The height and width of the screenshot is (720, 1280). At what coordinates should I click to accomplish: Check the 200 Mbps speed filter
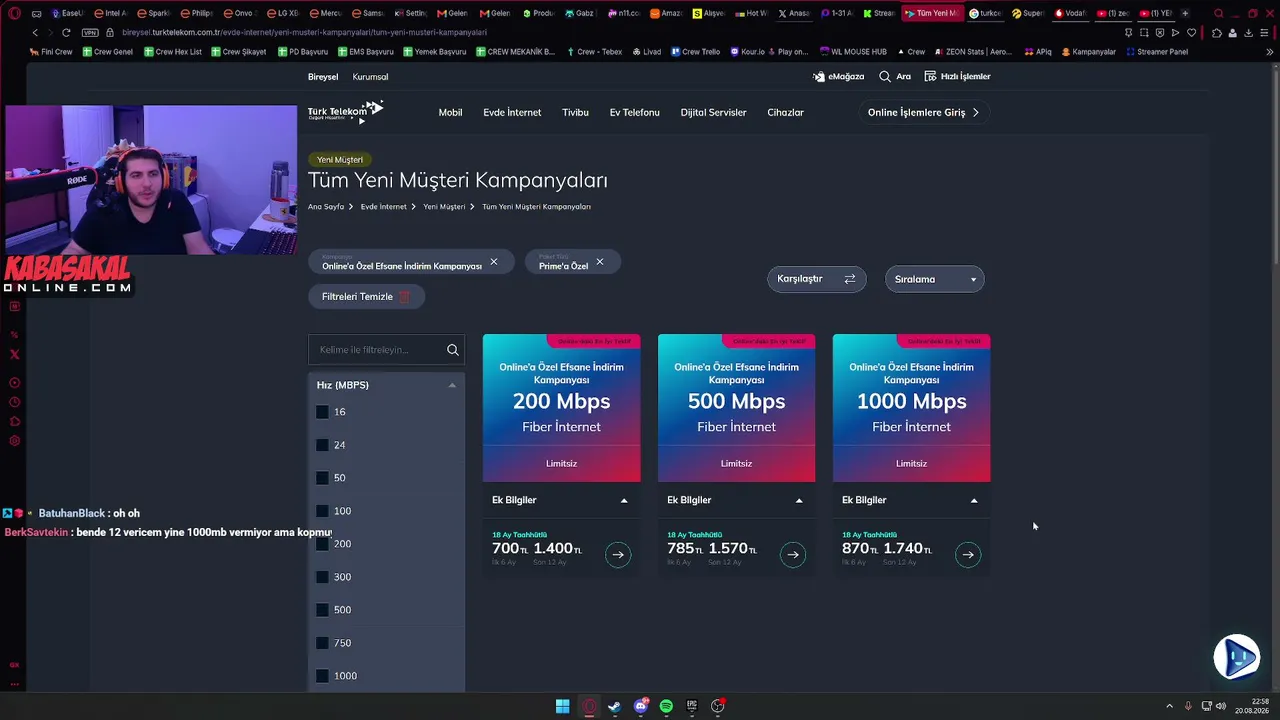[322, 544]
